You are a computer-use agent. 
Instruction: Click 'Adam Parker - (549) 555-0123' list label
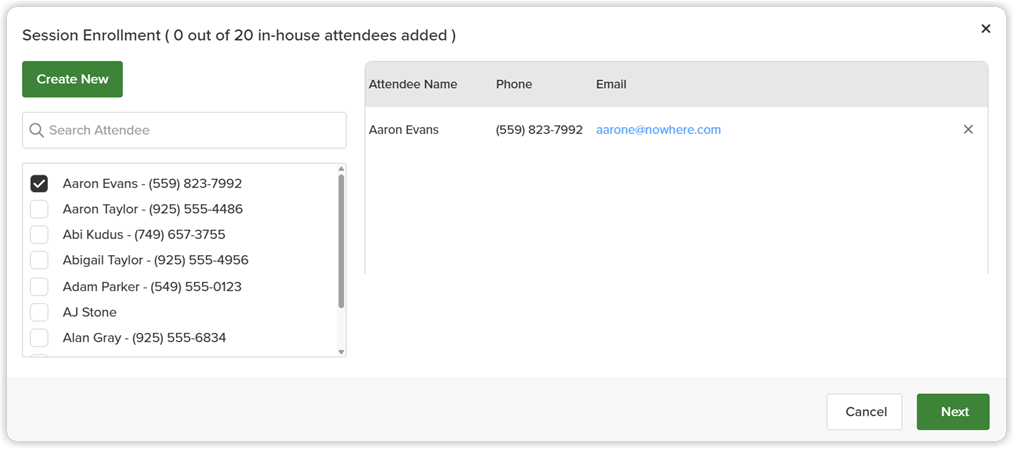coord(152,287)
